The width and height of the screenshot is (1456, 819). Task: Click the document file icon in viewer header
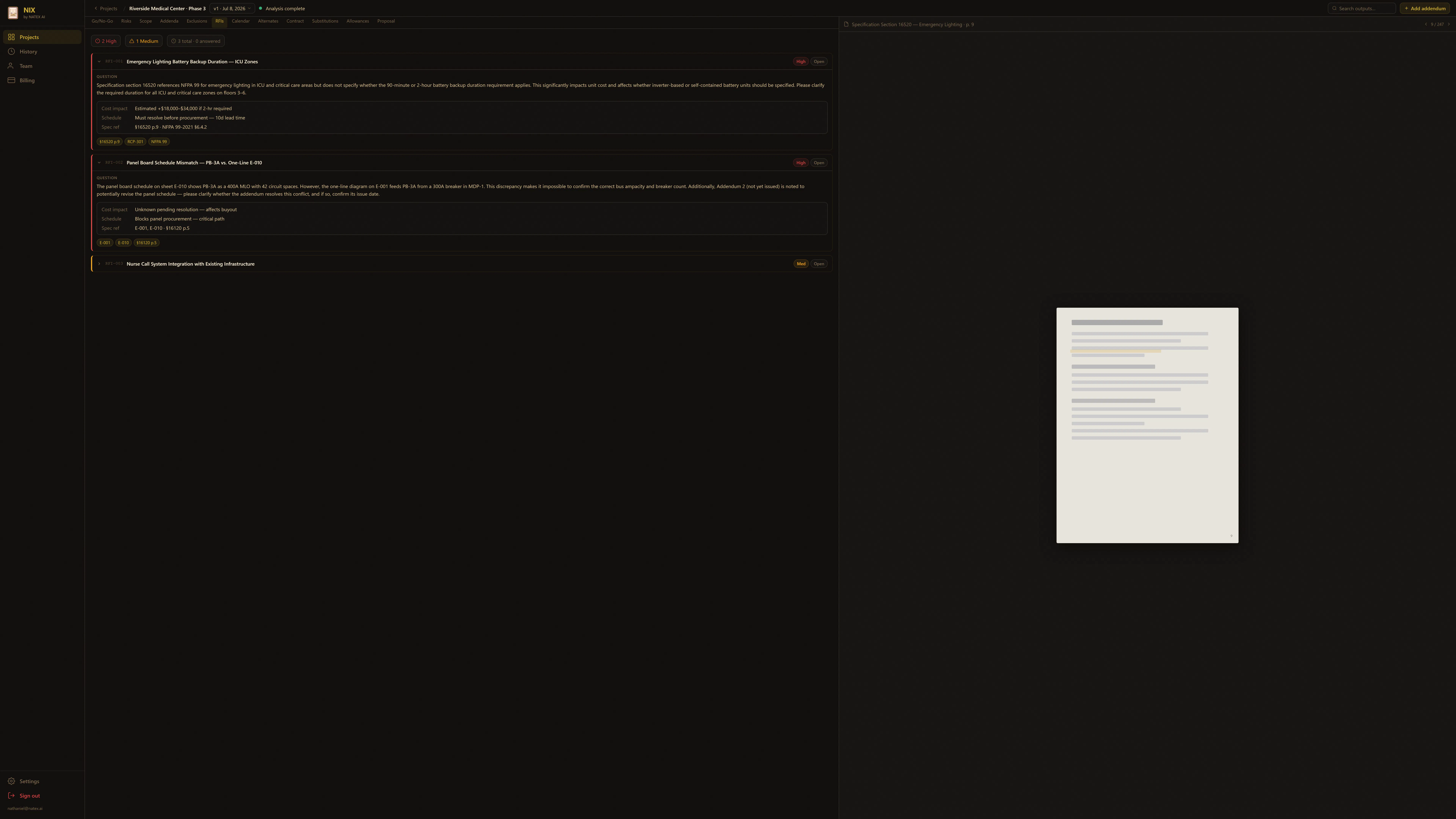coord(846,24)
